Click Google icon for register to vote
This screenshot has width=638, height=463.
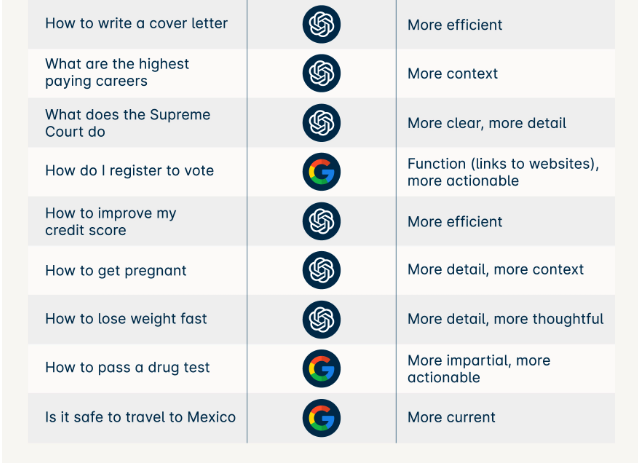pos(321,172)
